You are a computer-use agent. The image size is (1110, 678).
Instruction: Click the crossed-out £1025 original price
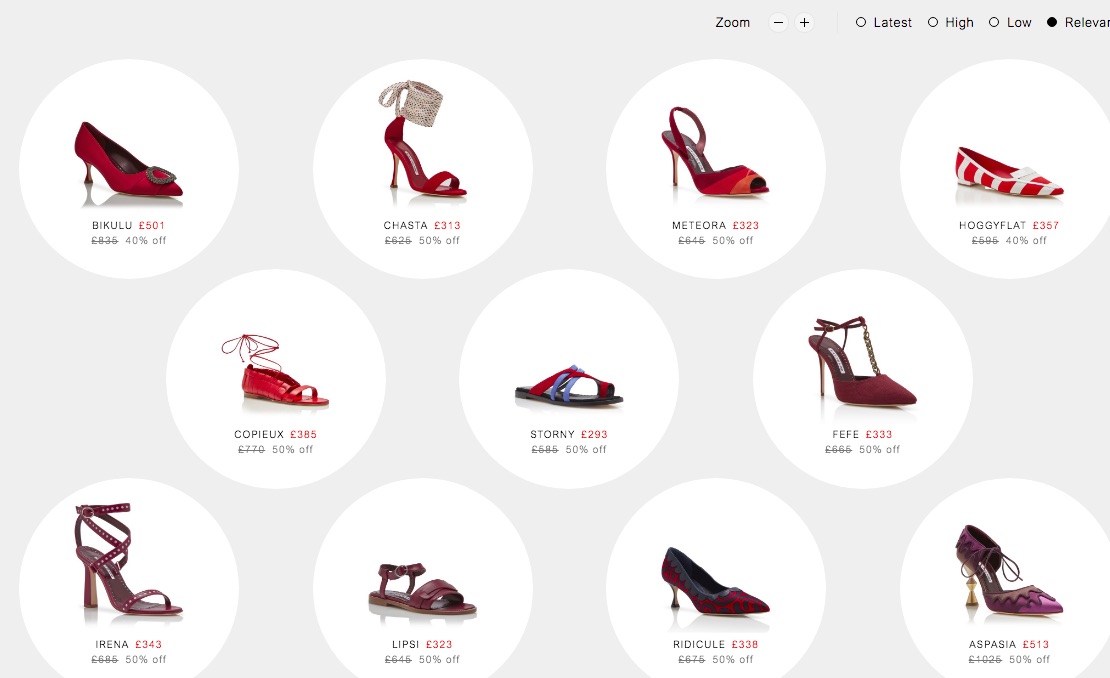coord(985,660)
